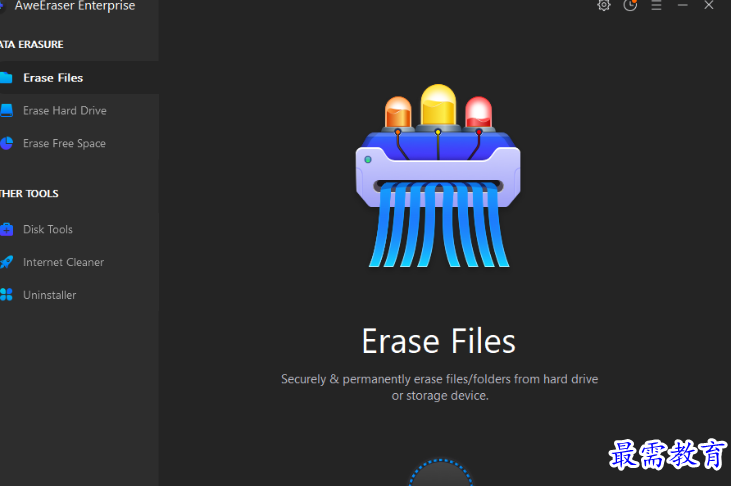Open the Uninstaller label
The image size is (733, 486).
pos(50,296)
